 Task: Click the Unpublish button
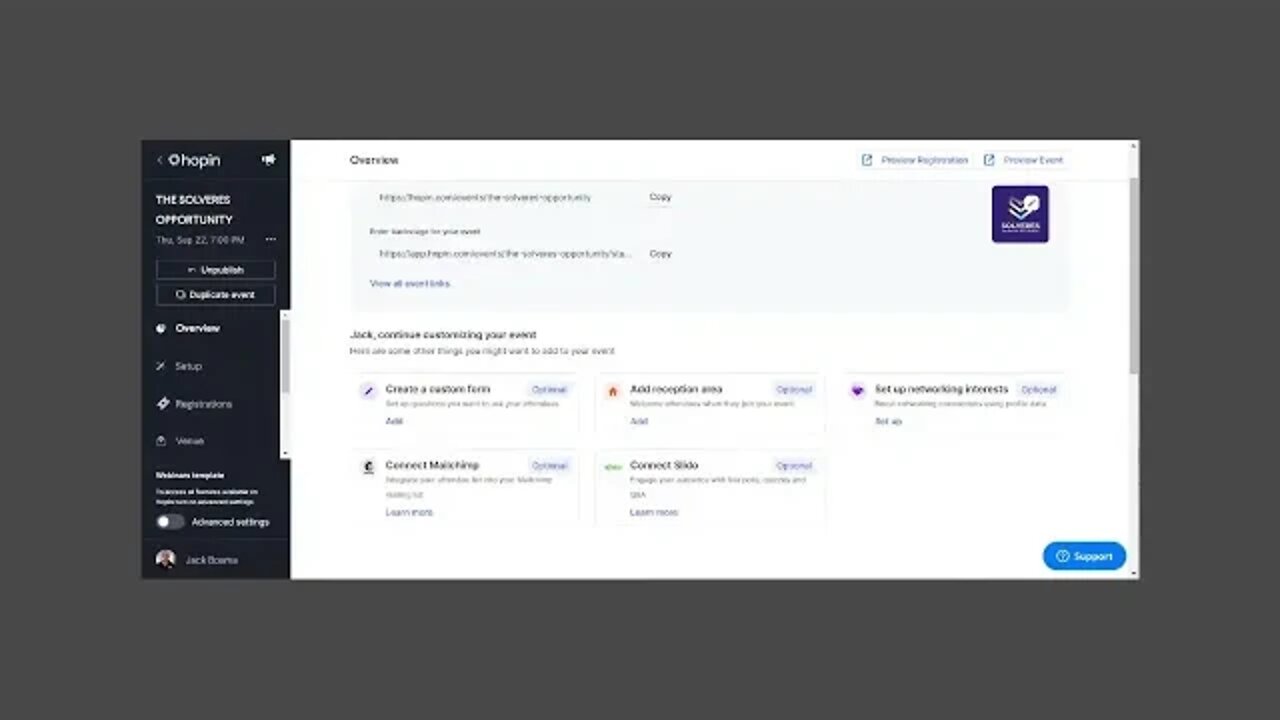coord(215,269)
